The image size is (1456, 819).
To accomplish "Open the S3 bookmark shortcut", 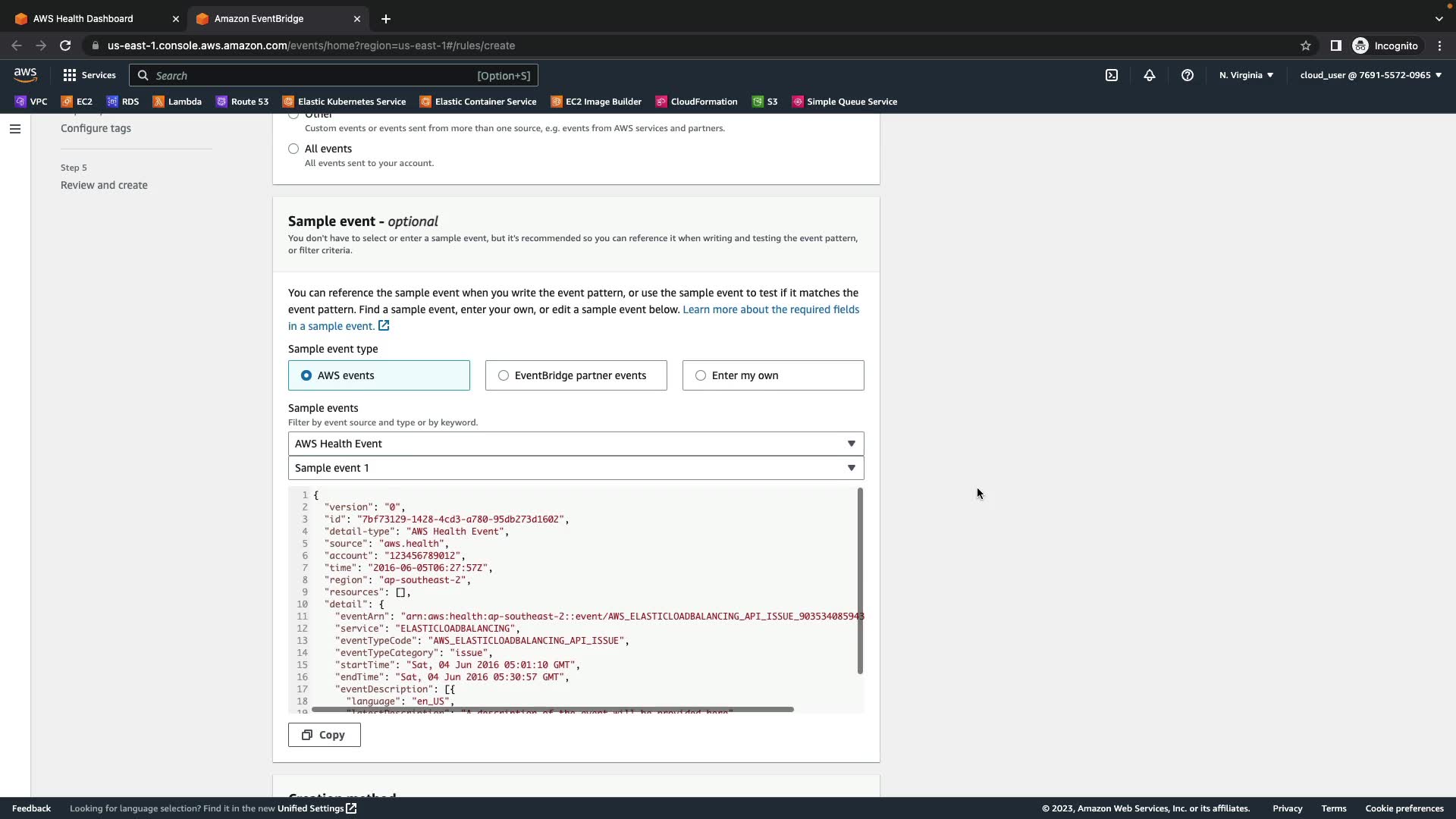I will pyautogui.click(x=764, y=102).
